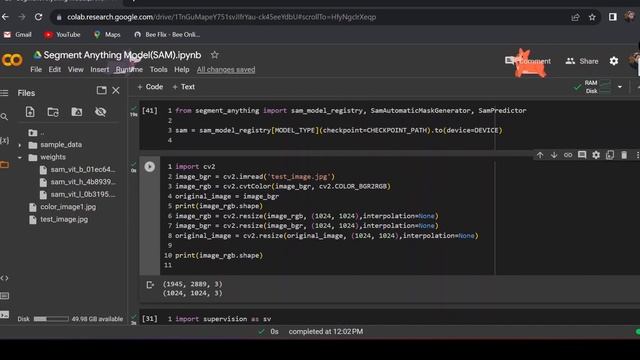Run the cv2 import cell
The height and width of the screenshot is (360, 640).
[x=149, y=167]
